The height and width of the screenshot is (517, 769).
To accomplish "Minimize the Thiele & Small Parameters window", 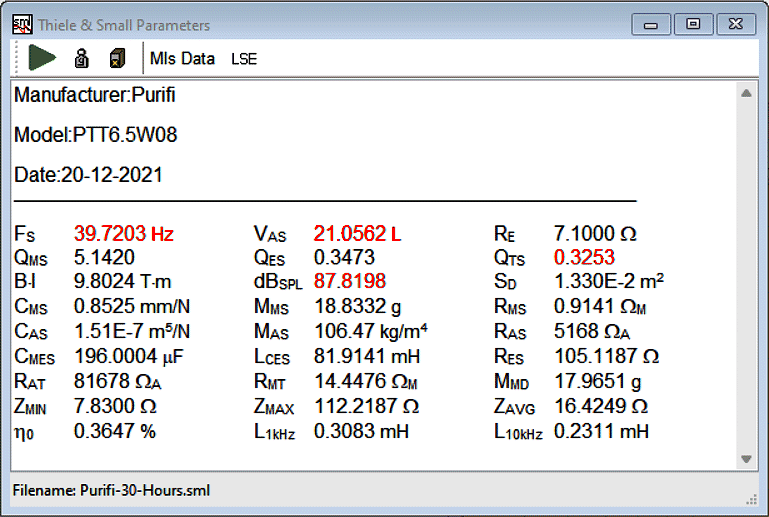I will 651,25.
